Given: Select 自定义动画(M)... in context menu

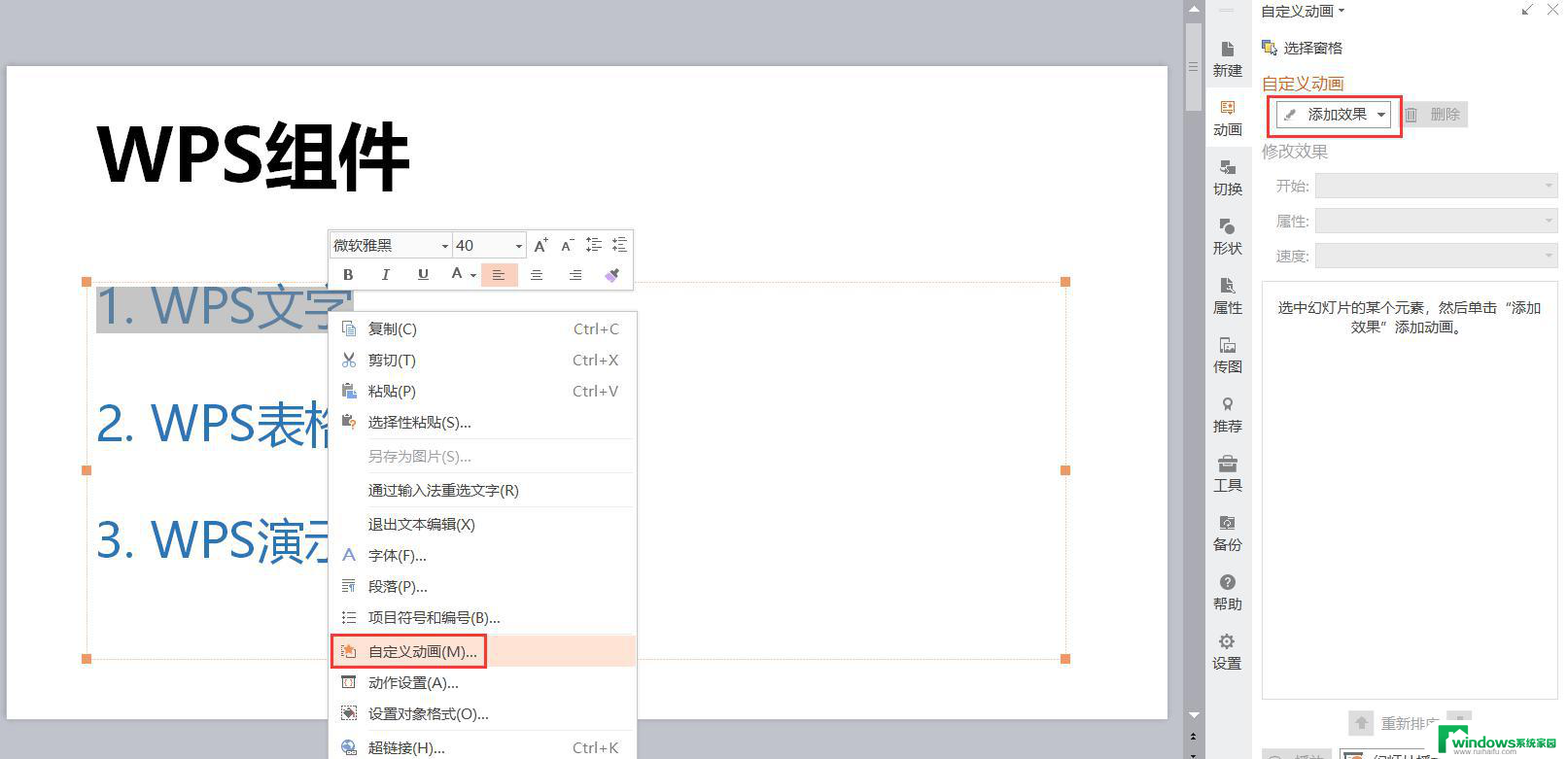Looking at the screenshot, I should point(483,651).
